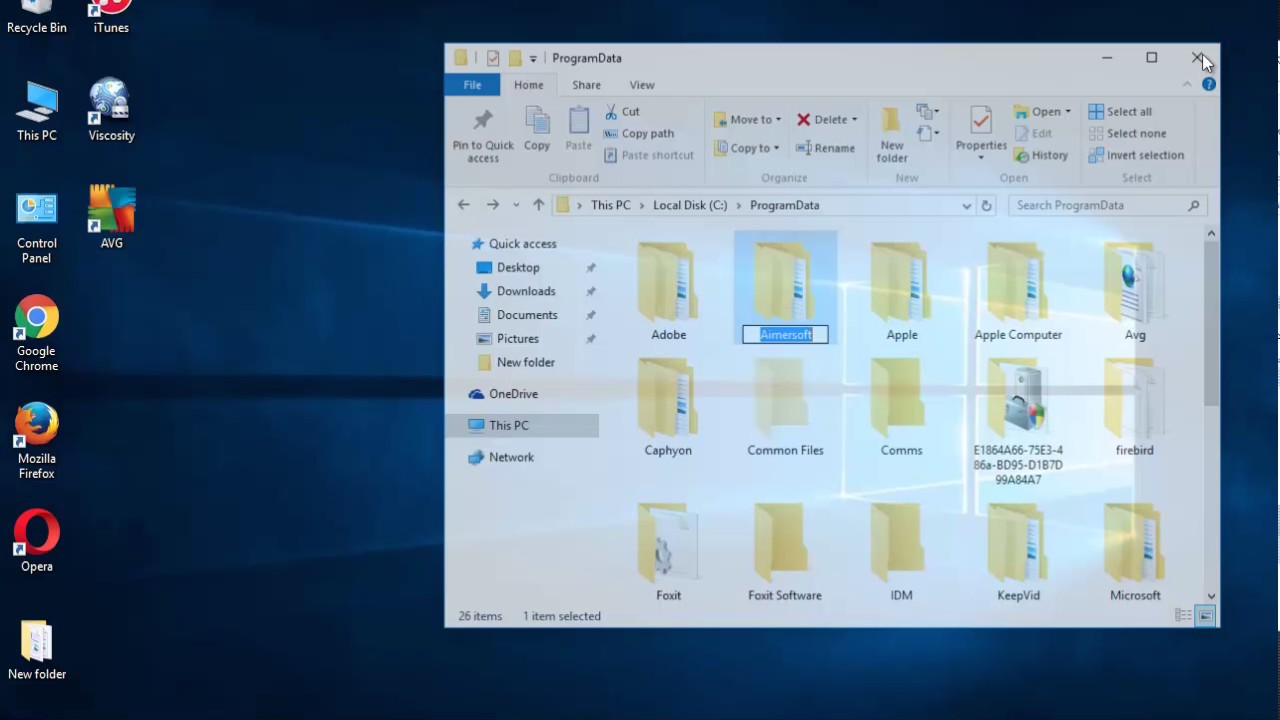Screen dimensions: 1280x720
Task: Open Properties from the ribbon
Action: pos(981,134)
